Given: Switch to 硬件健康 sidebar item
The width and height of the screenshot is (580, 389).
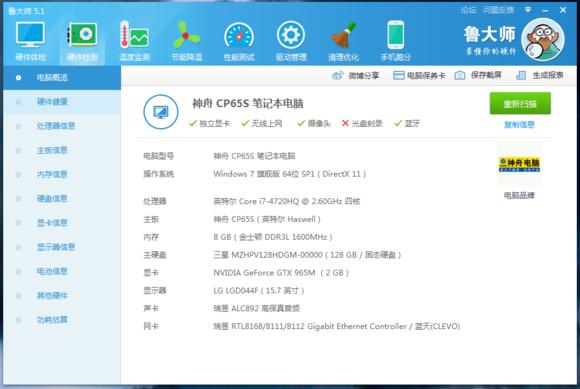Looking at the screenshot, I should click(x=62, y=102).
